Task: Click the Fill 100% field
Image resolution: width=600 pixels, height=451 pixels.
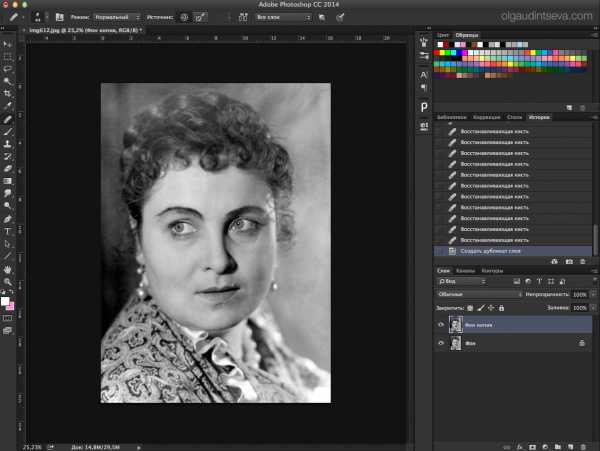Action: click(x=580, y=308)
